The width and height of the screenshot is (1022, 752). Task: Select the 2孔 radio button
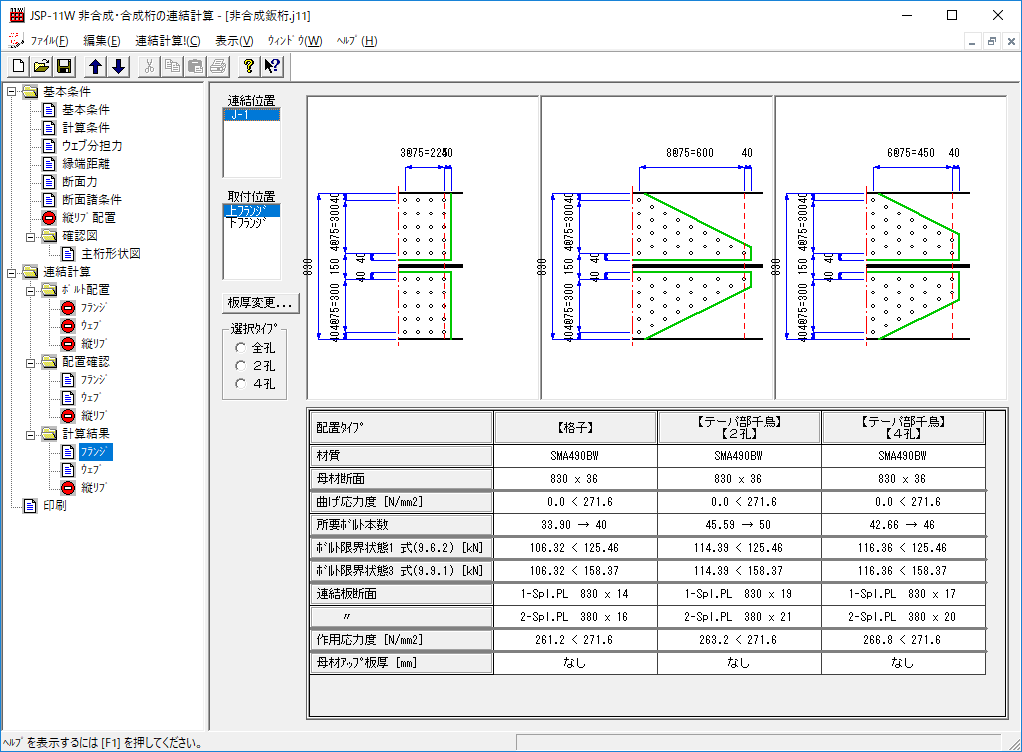239,366
